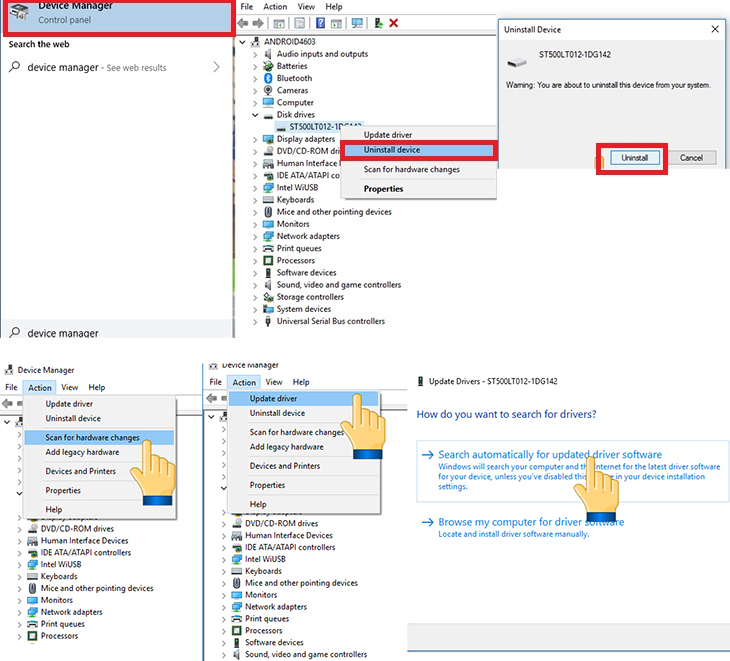Click the magnifier icon beside the web search suggestion
The image size is (730, 661).
click(15, 67)
